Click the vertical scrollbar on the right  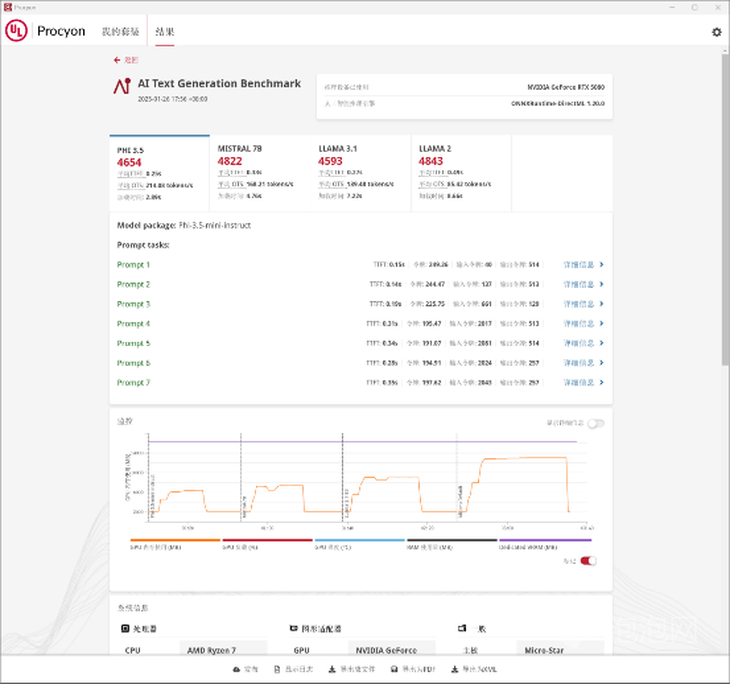pyautogui.click(x=724, y=200)
